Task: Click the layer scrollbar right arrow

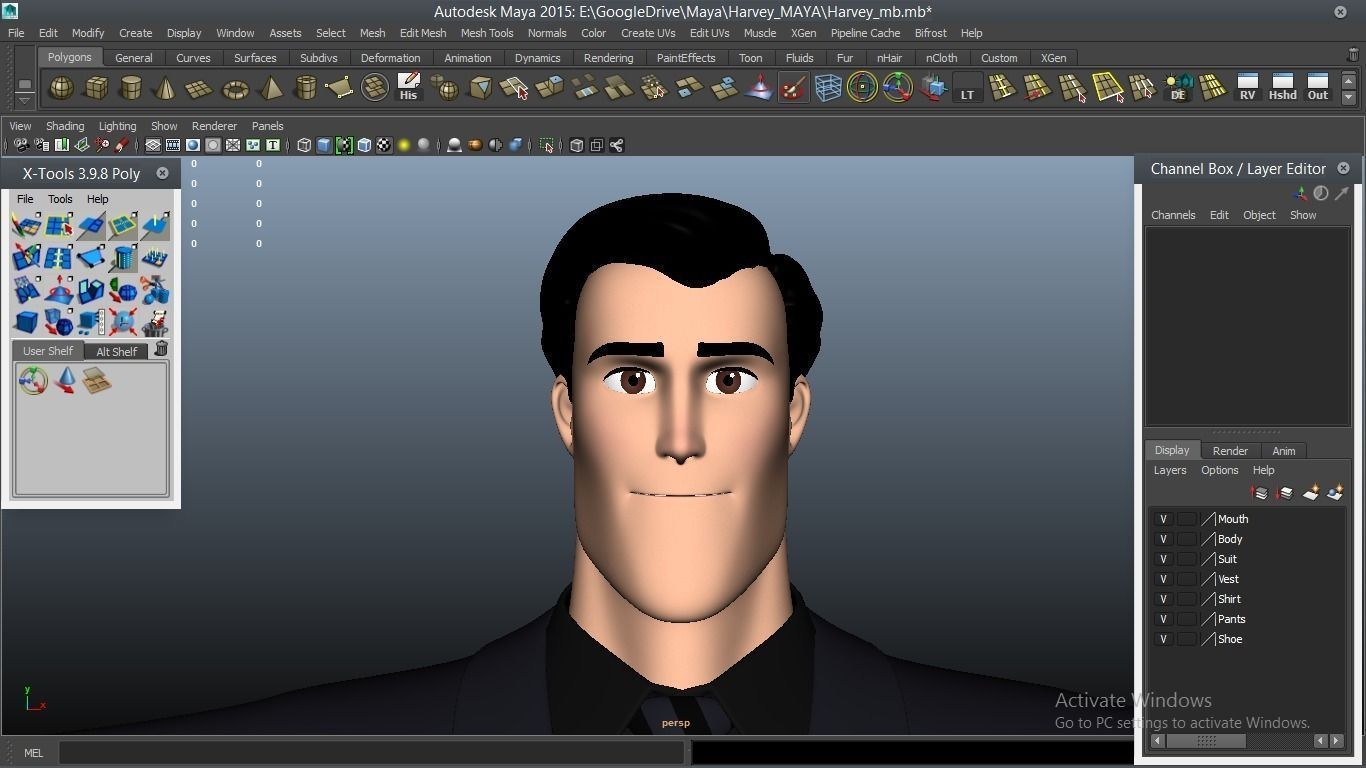Action: (x=1337, y=741)
